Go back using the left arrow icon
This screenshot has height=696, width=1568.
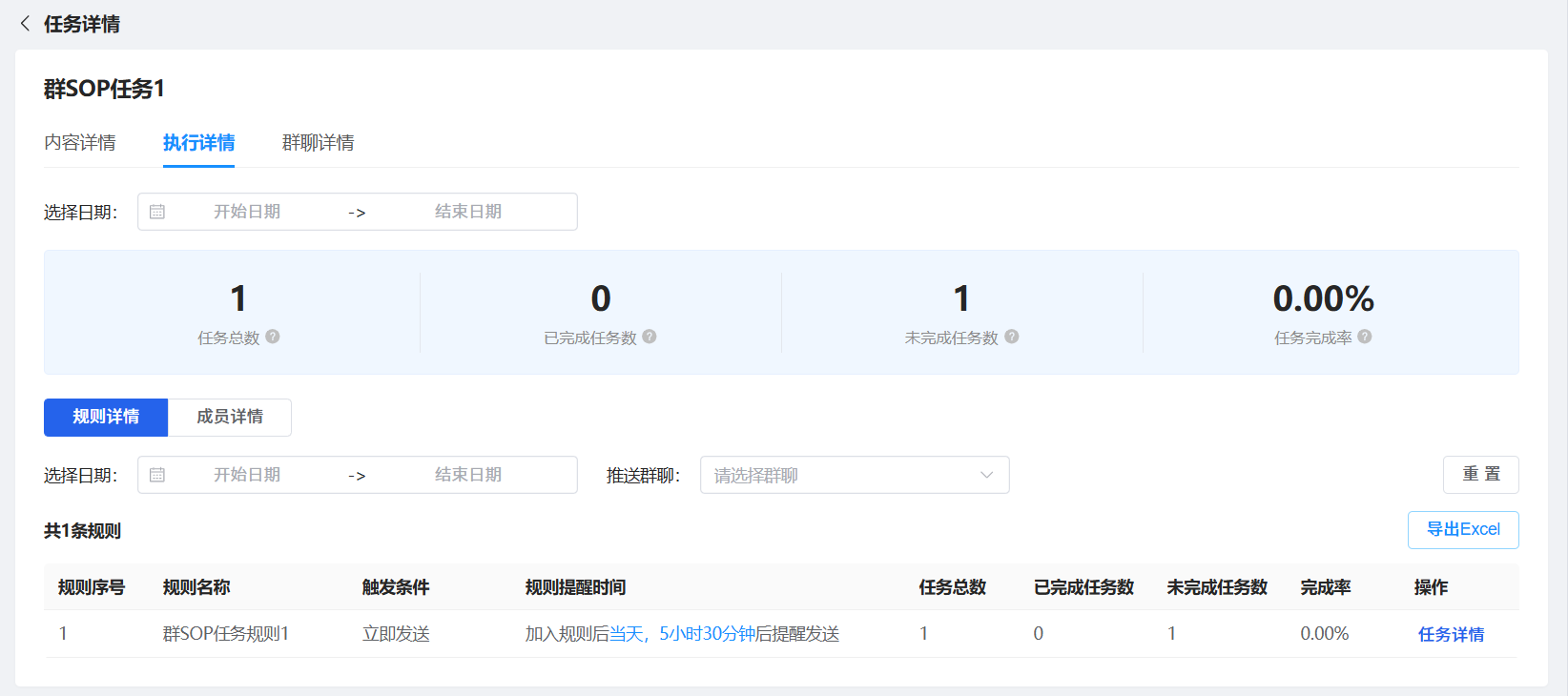coord(25,24)
